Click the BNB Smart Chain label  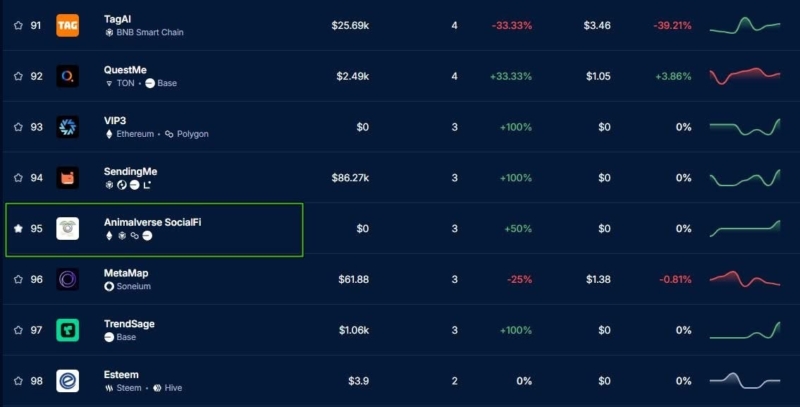[x=150, y=32]
